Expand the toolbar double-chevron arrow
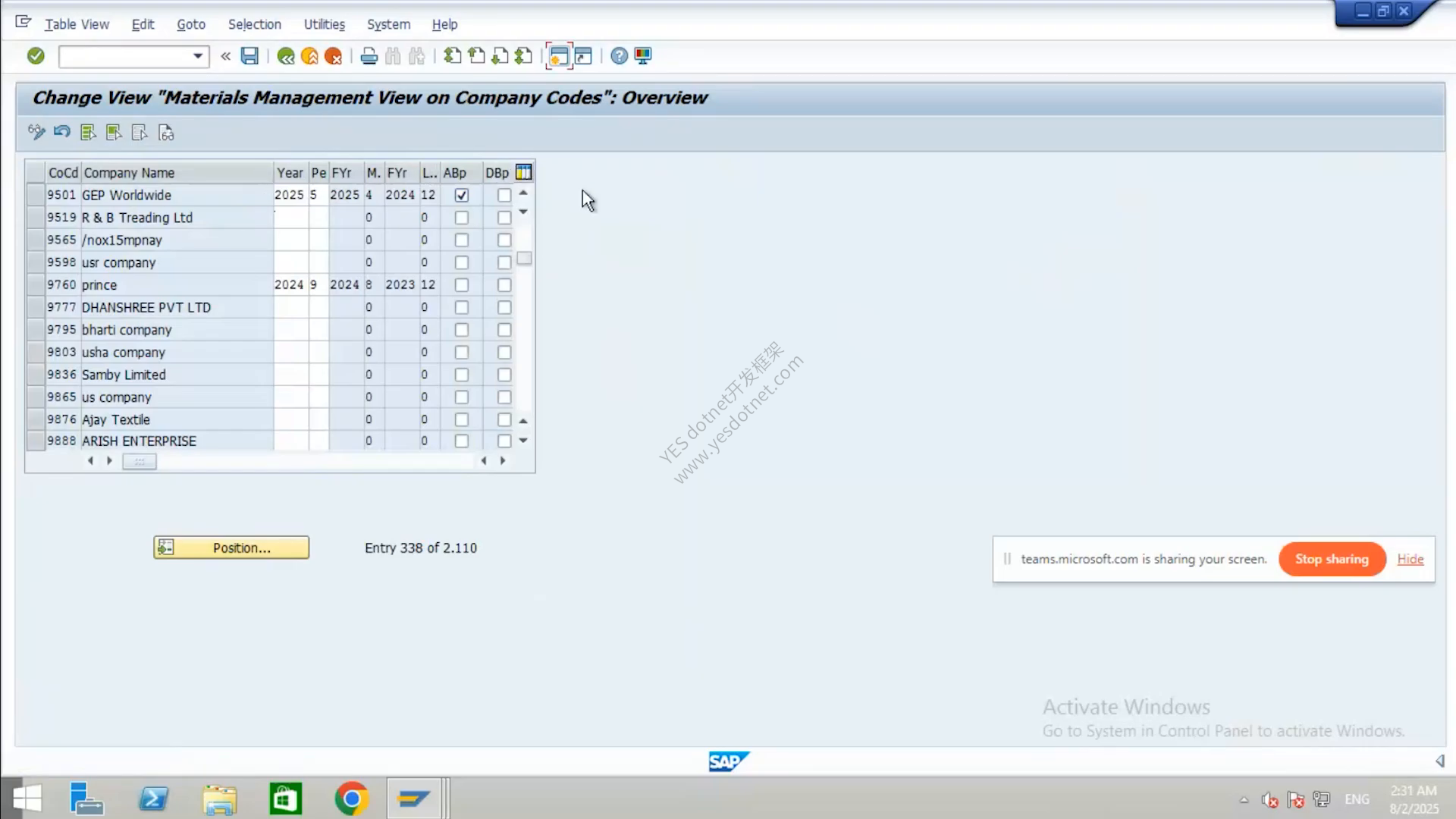 pos(225,56)
